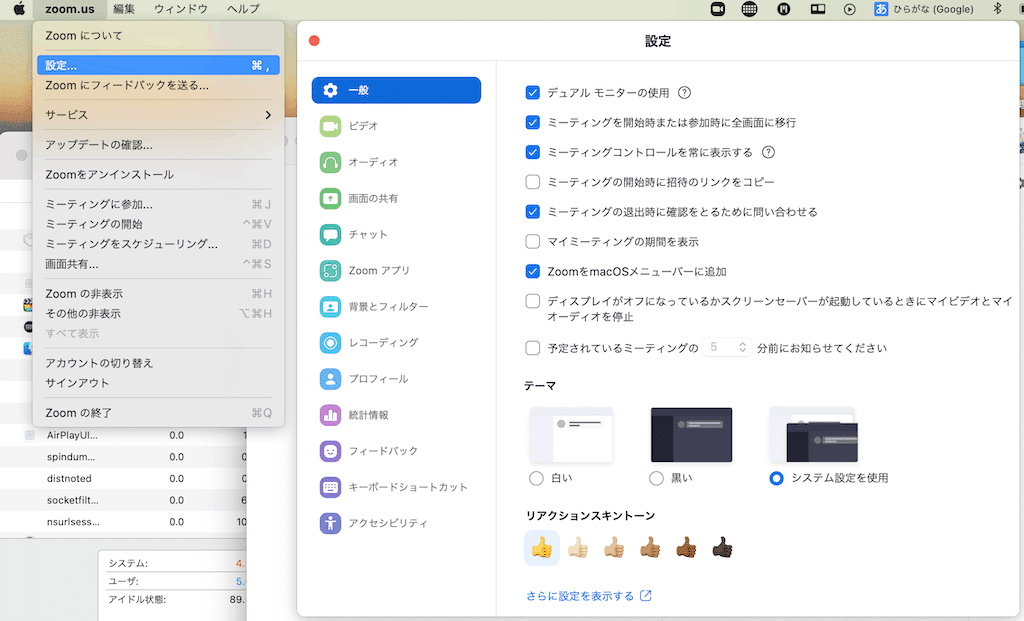1024x621 pixels.
Task: Expand the サービス submenu arrow
Action: tap(268, 115)
